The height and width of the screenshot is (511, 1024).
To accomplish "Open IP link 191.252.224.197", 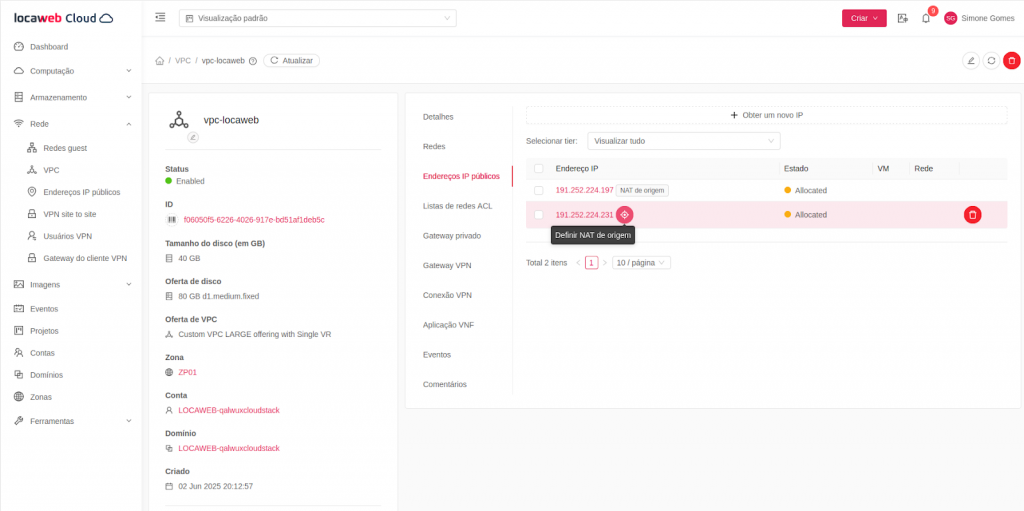I will (584, 190).
